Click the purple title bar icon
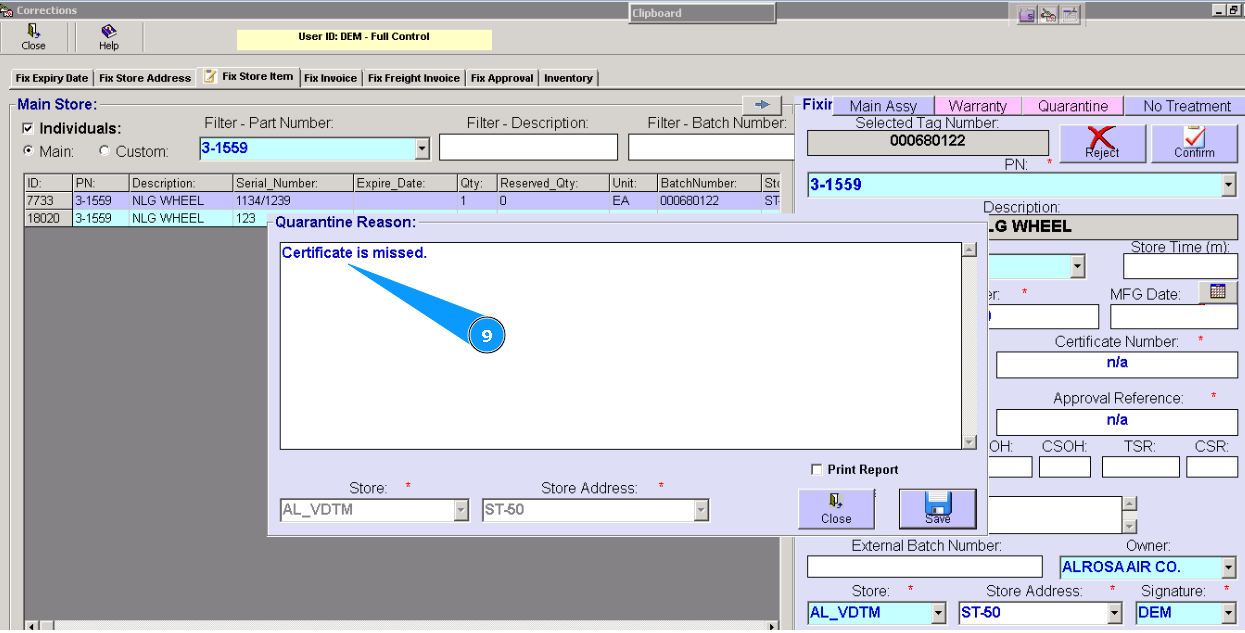 click(1026, 14)
